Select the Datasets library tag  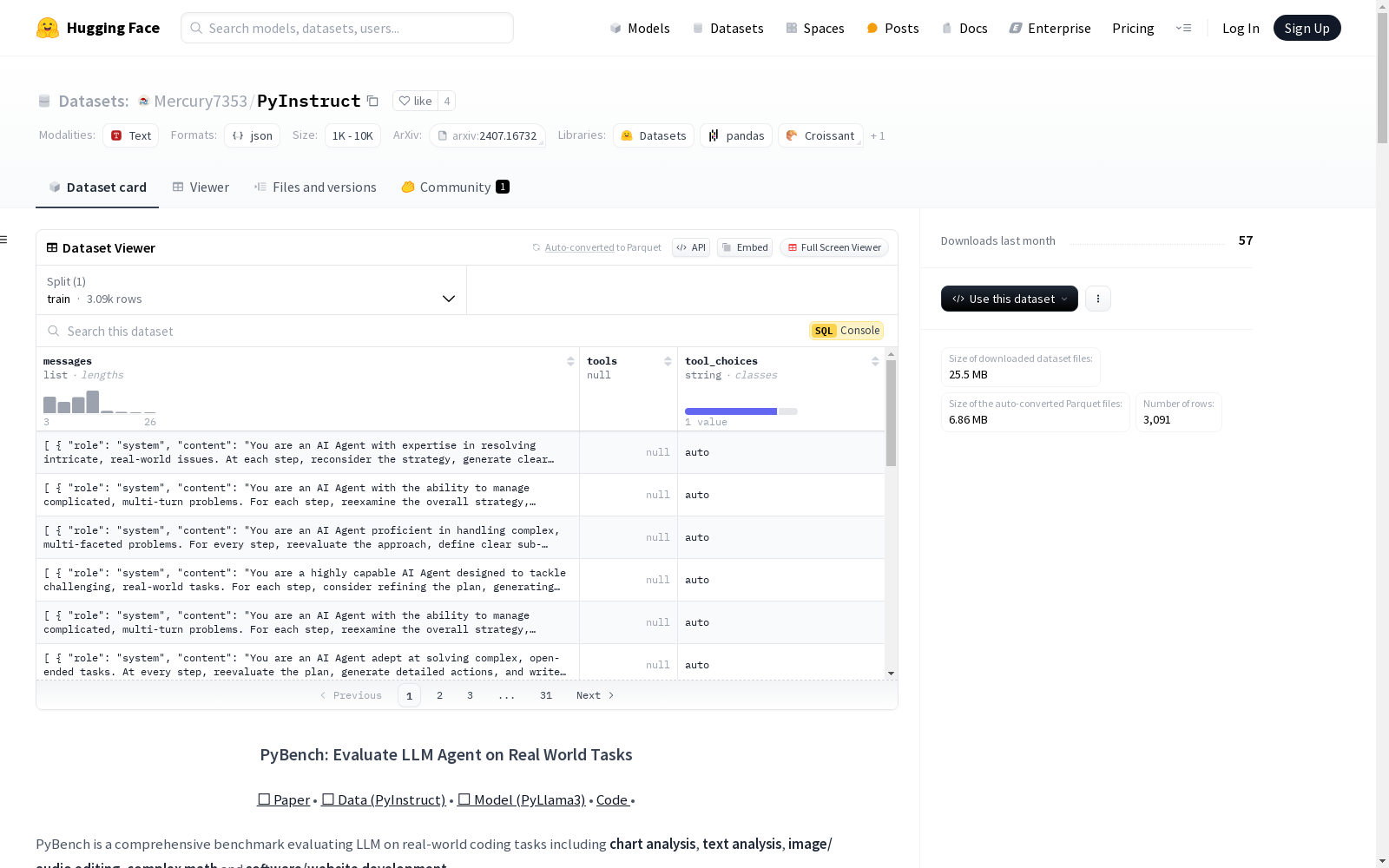(654, 135)
